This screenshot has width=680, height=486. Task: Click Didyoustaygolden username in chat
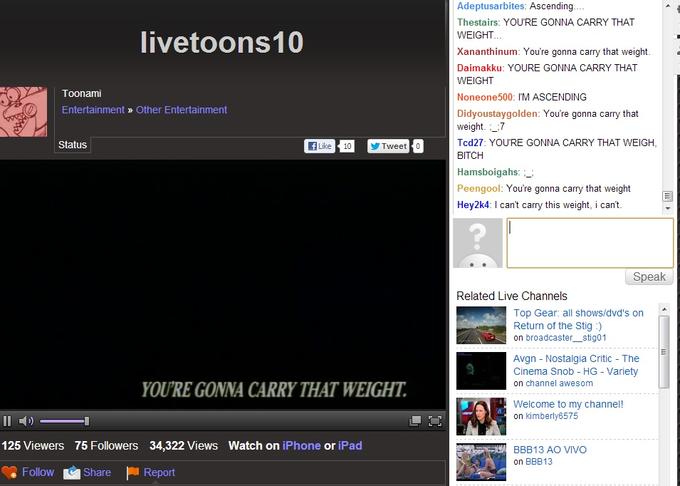point(498,114)
